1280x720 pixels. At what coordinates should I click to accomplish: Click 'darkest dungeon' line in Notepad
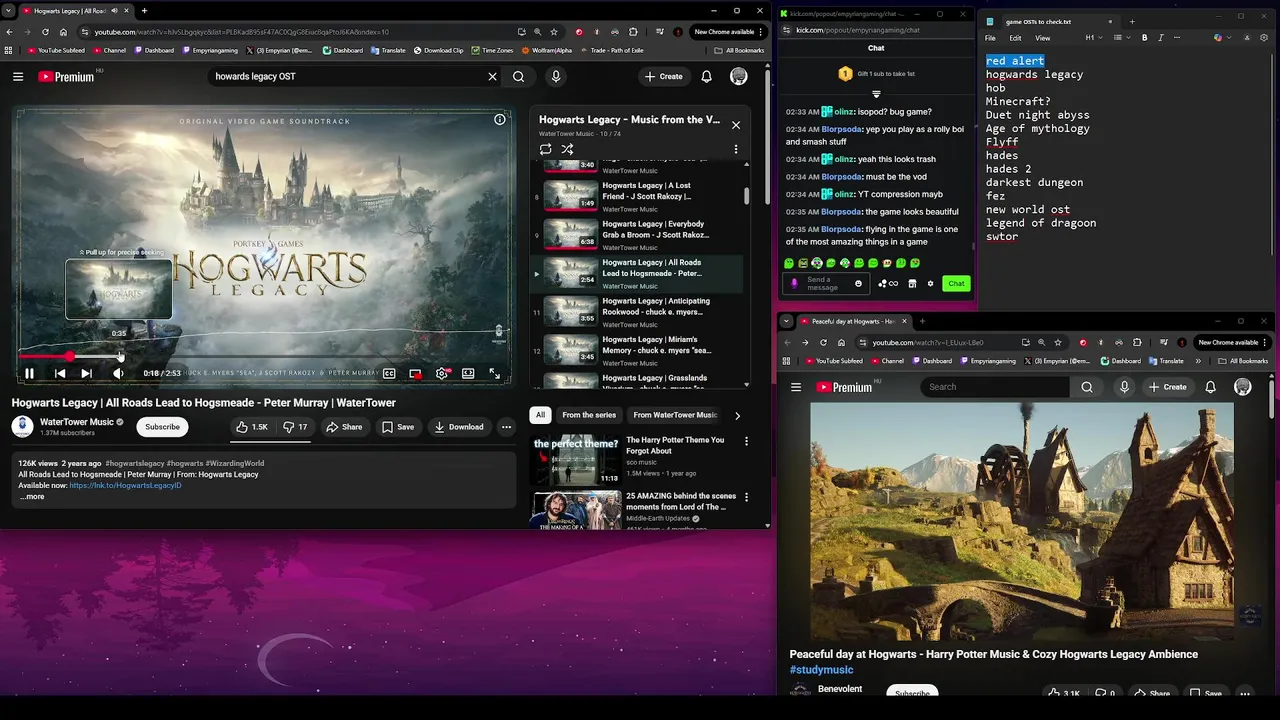1034,182
